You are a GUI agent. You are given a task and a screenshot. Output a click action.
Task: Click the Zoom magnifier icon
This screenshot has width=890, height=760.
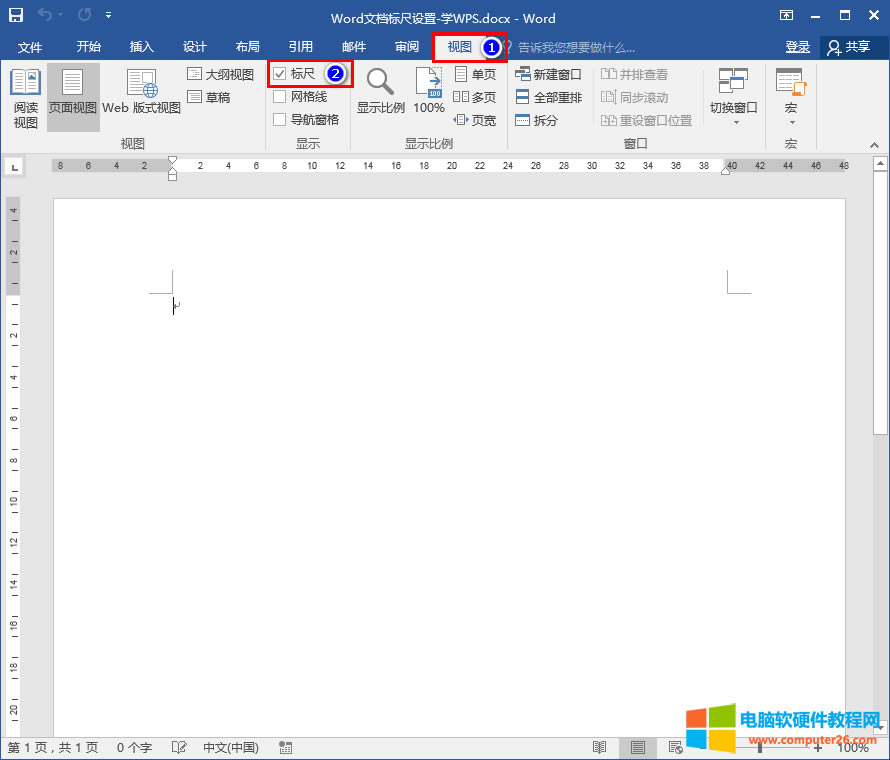380,83
